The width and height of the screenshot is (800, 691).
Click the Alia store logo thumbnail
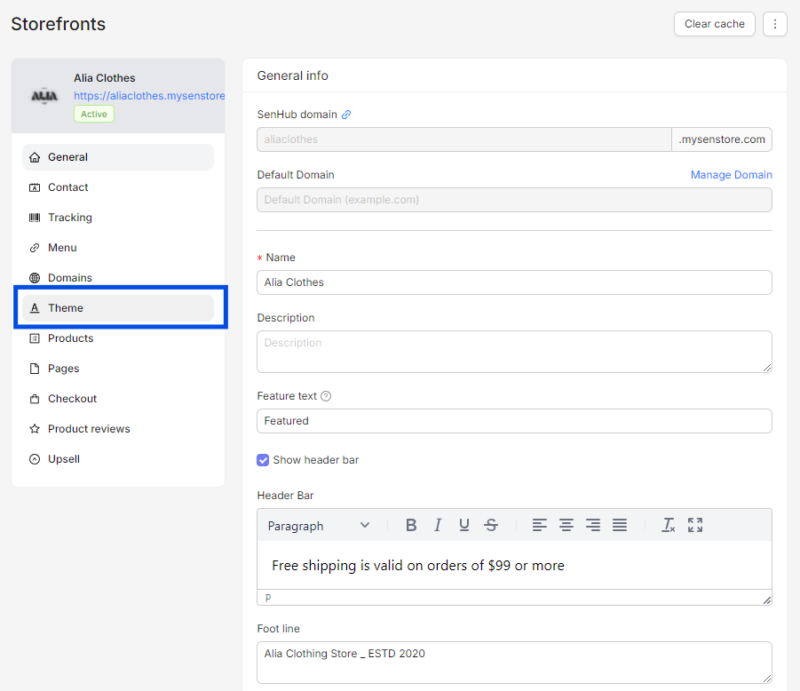point(44,96)
